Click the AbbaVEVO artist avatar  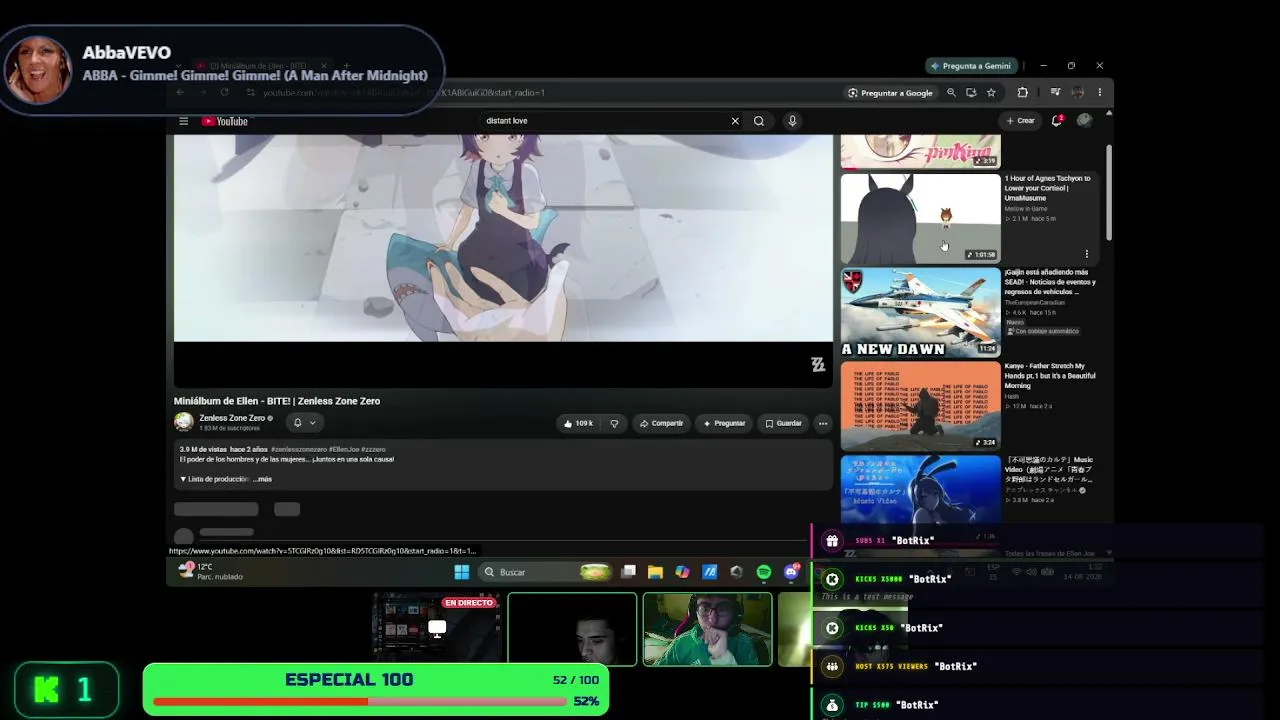tap(38, 70)
